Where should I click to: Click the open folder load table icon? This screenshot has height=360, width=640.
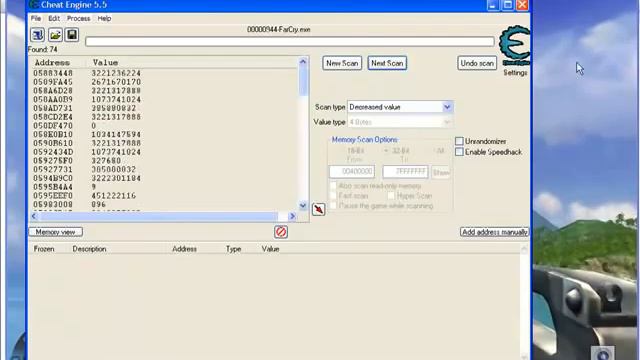tap(55, 35)
